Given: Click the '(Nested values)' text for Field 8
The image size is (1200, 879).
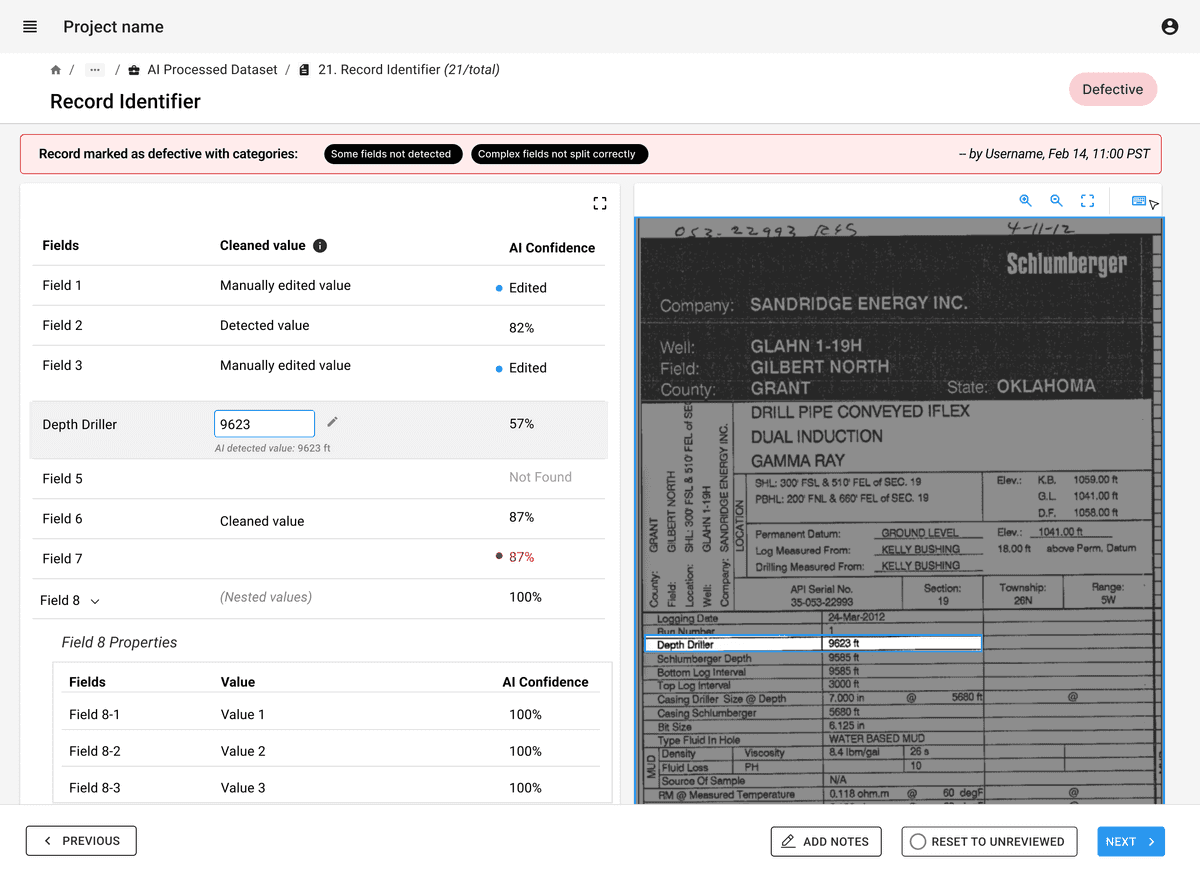Looking at the screenshot, I should click(266, 597).
